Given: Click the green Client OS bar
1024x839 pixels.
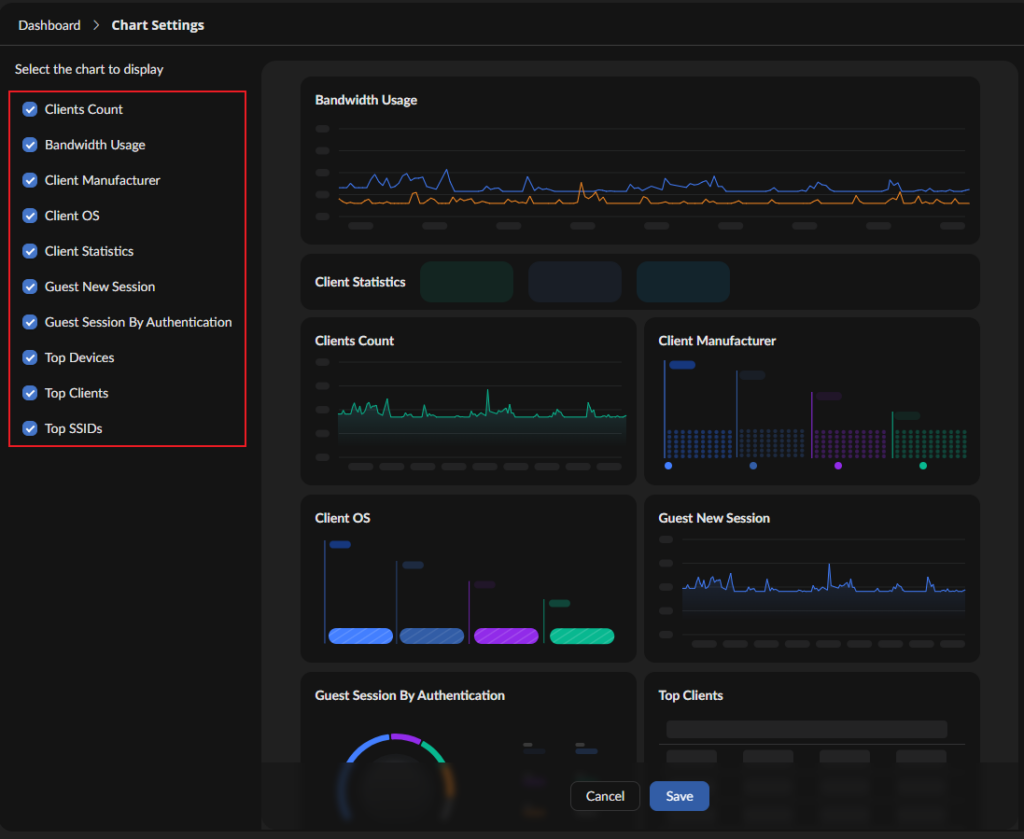Looking at the screenshot, I should (x=582, y=636).
